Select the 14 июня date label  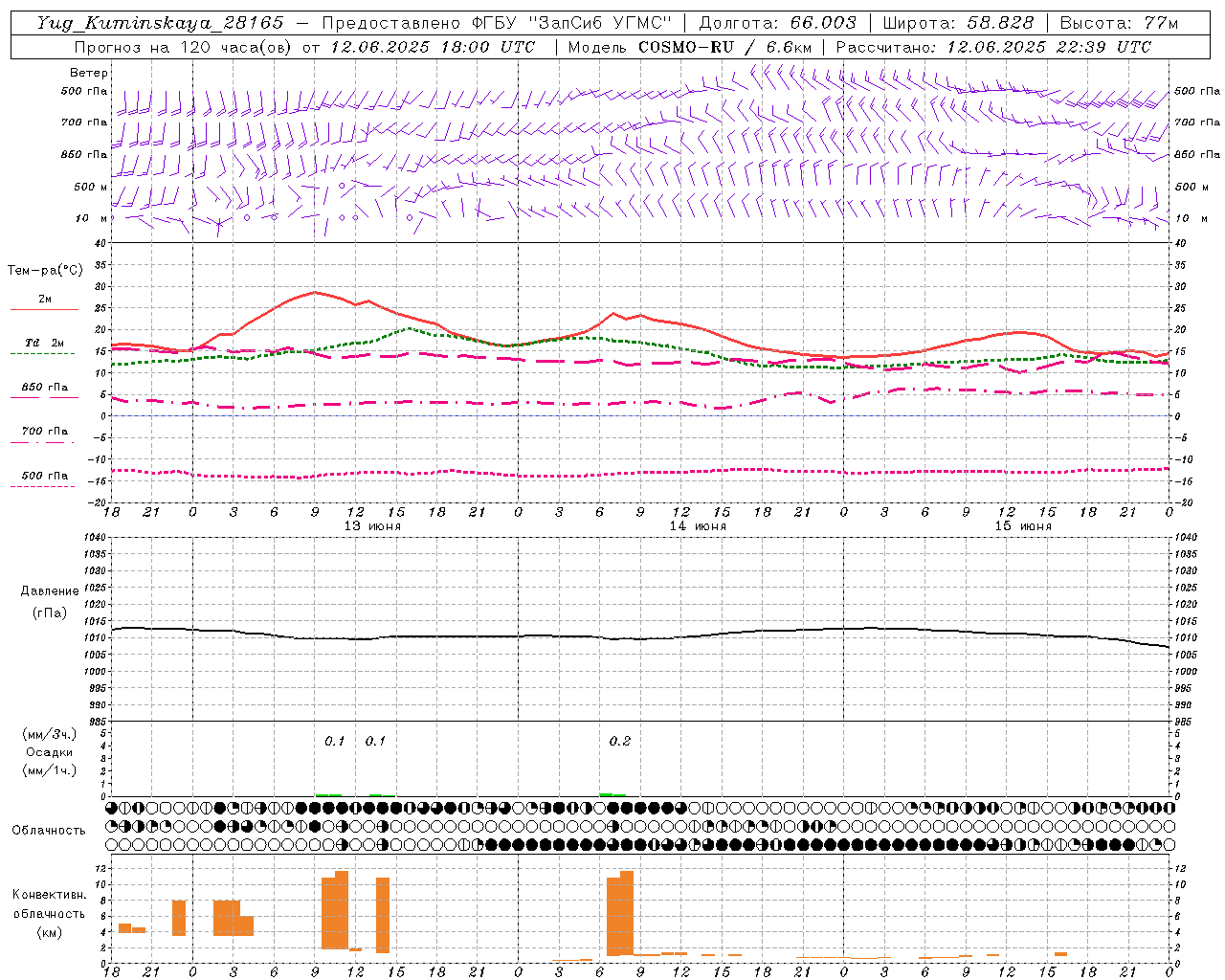[698, 526]
